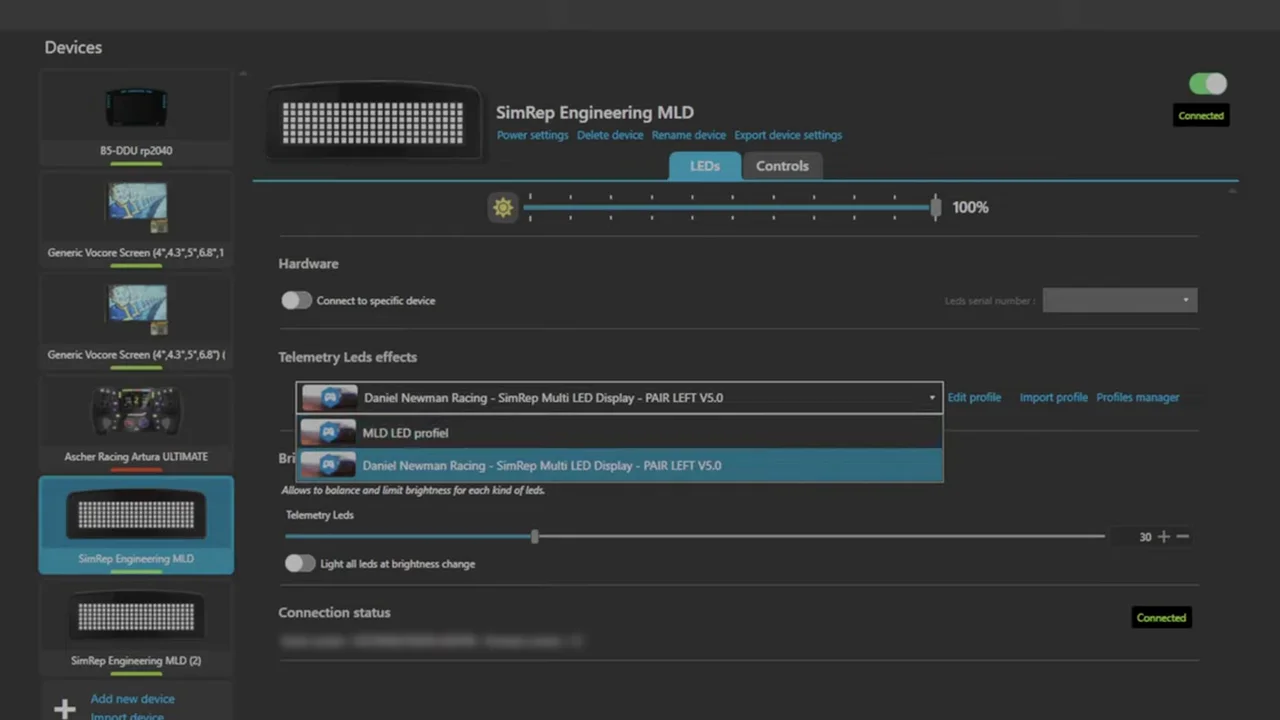1280x720 pixels.
Task: Open the Profiles manager link
Action: tap(1138, 397)
